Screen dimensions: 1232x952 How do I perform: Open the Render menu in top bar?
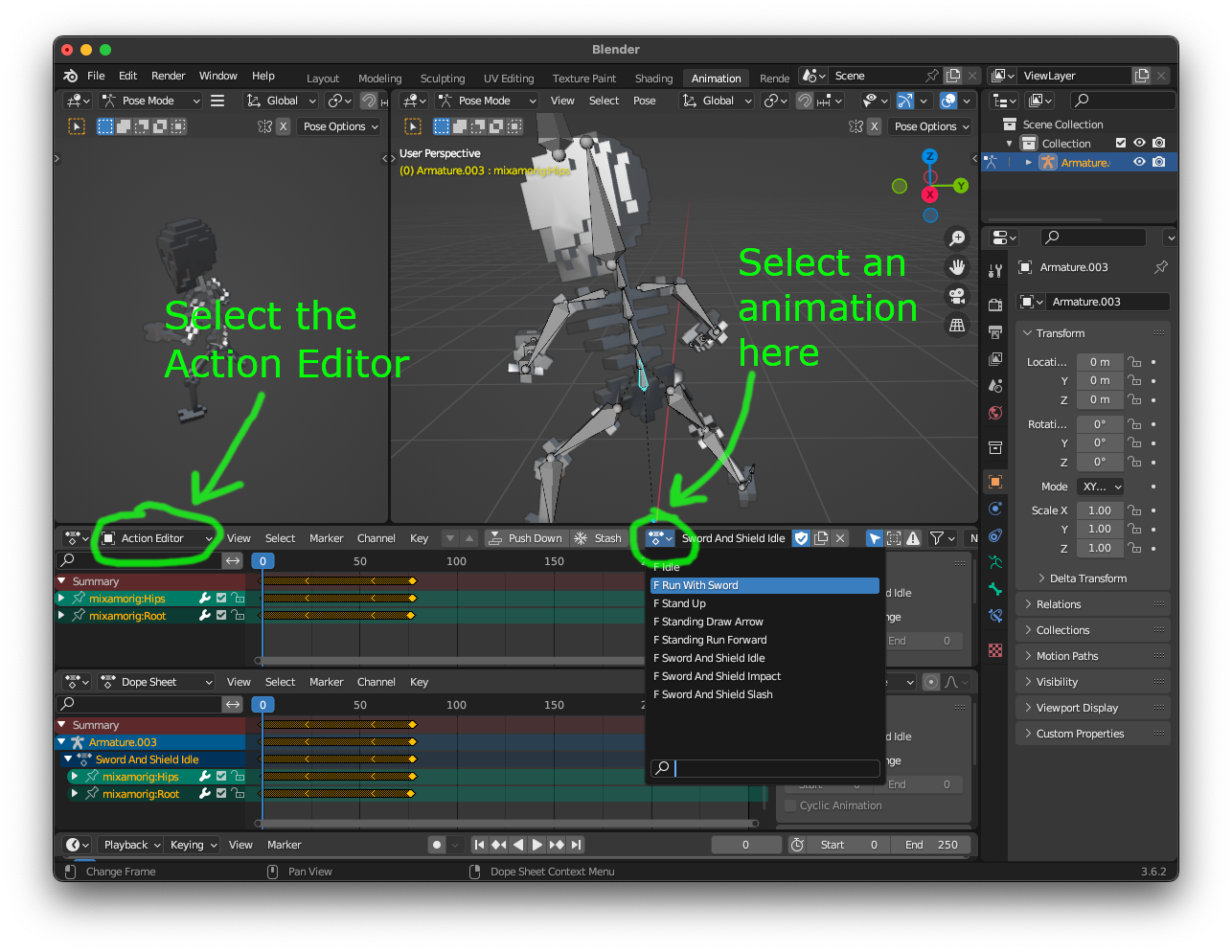[169, 76]
